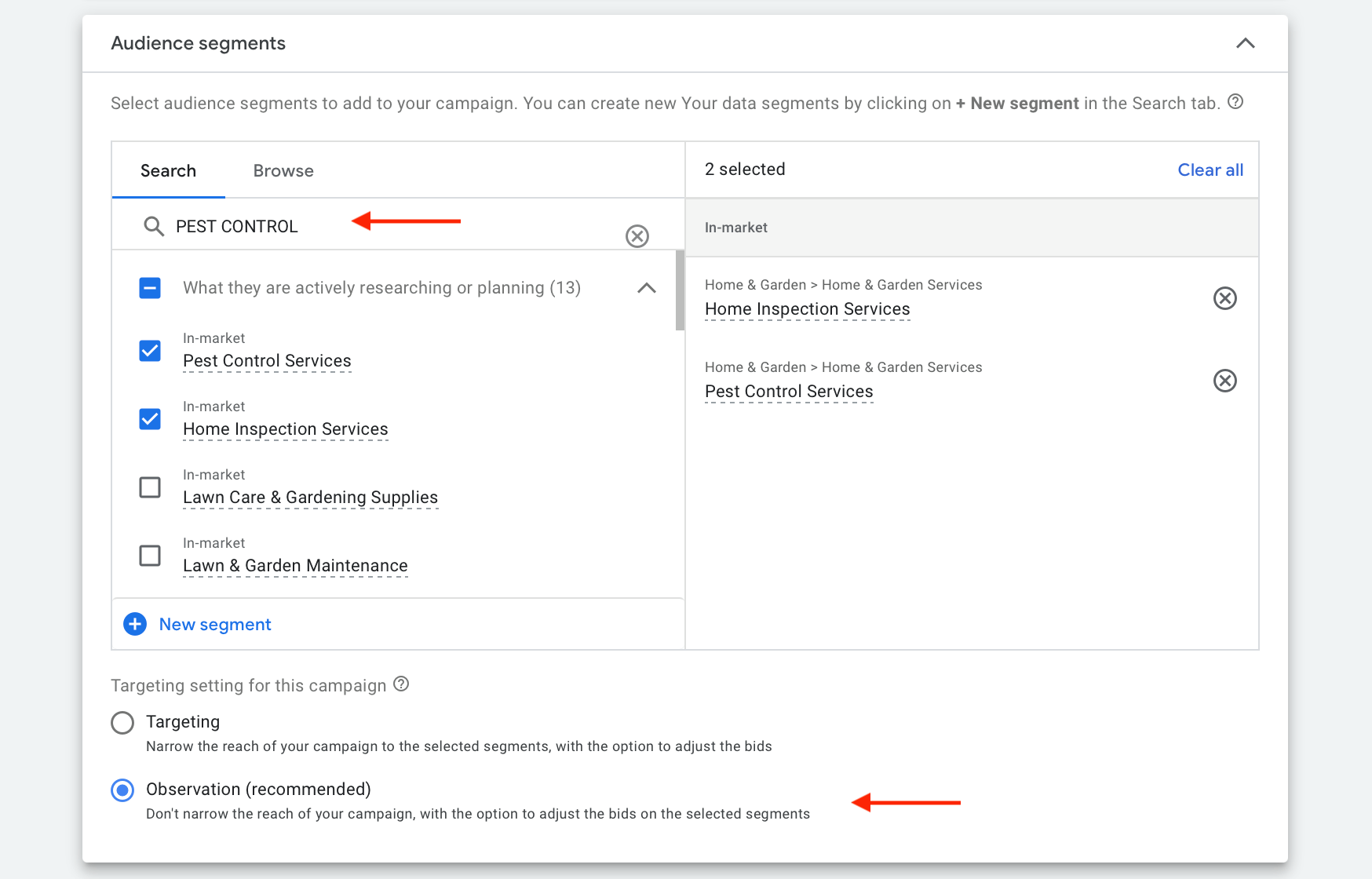
Task: Collapse the actively researching or planning group
Action: pos(646,288)
